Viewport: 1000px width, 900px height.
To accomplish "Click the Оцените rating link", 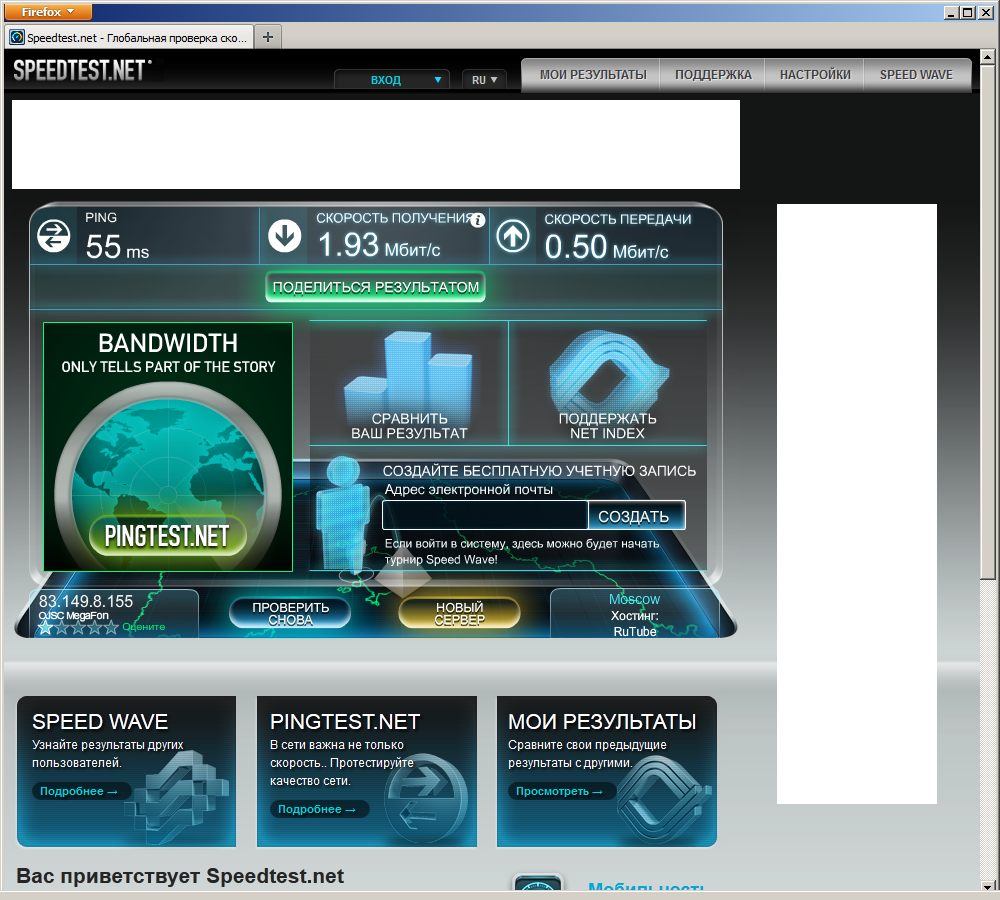I will [x=143, y=627].
